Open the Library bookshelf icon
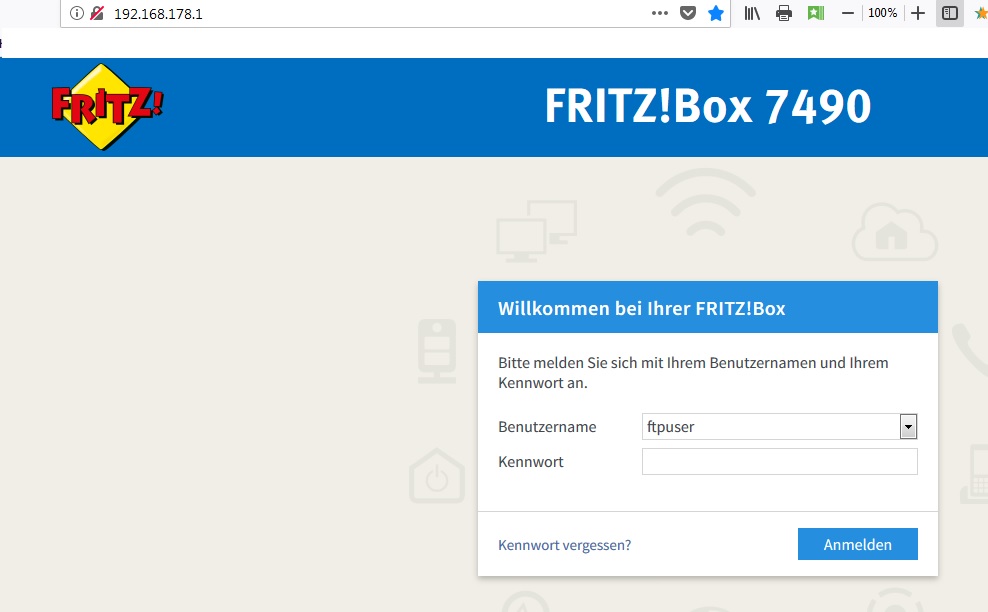Viewport: 988px width, 612px height. coord(752,13)
